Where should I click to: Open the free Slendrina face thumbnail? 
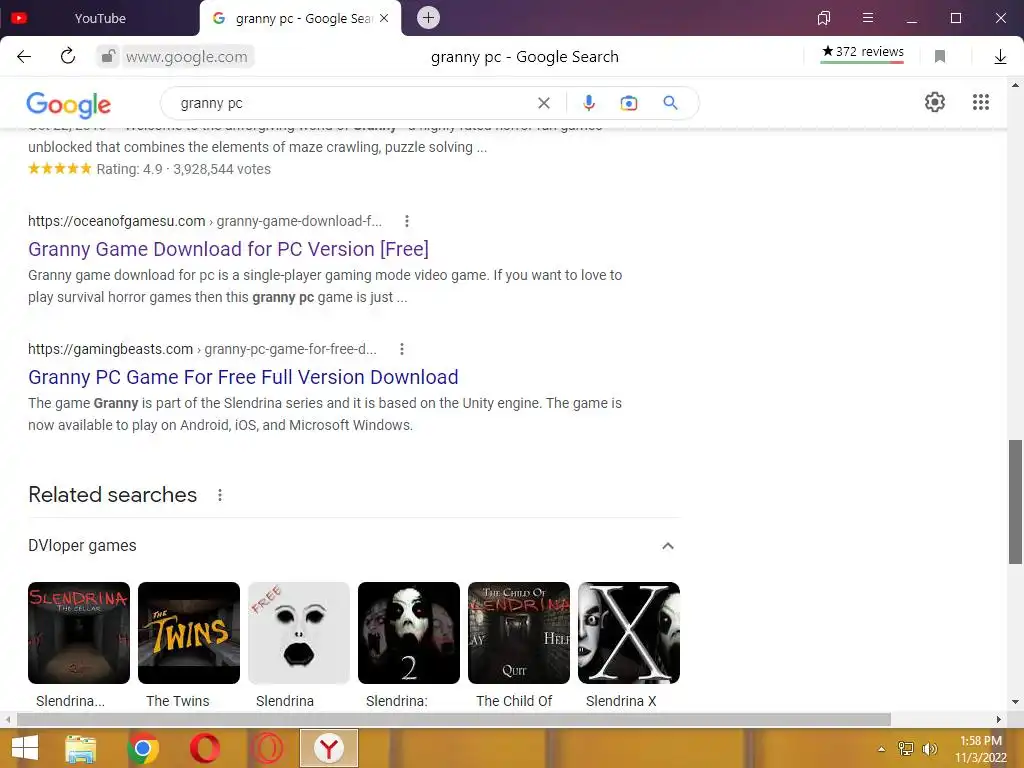298,633
